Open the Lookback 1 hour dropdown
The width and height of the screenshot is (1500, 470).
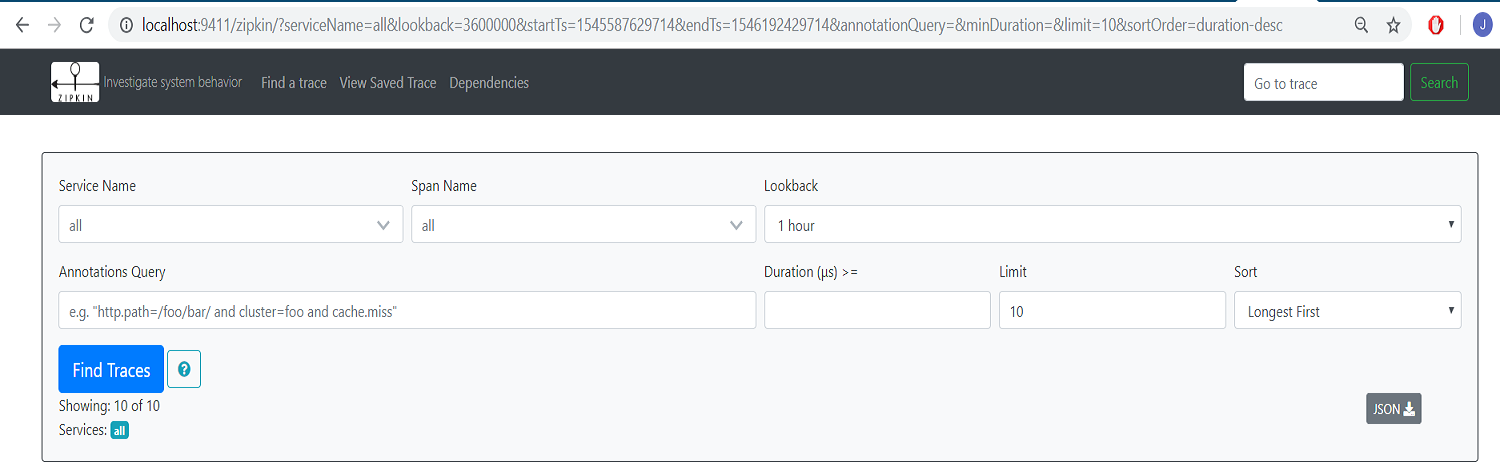point(1112,225)
